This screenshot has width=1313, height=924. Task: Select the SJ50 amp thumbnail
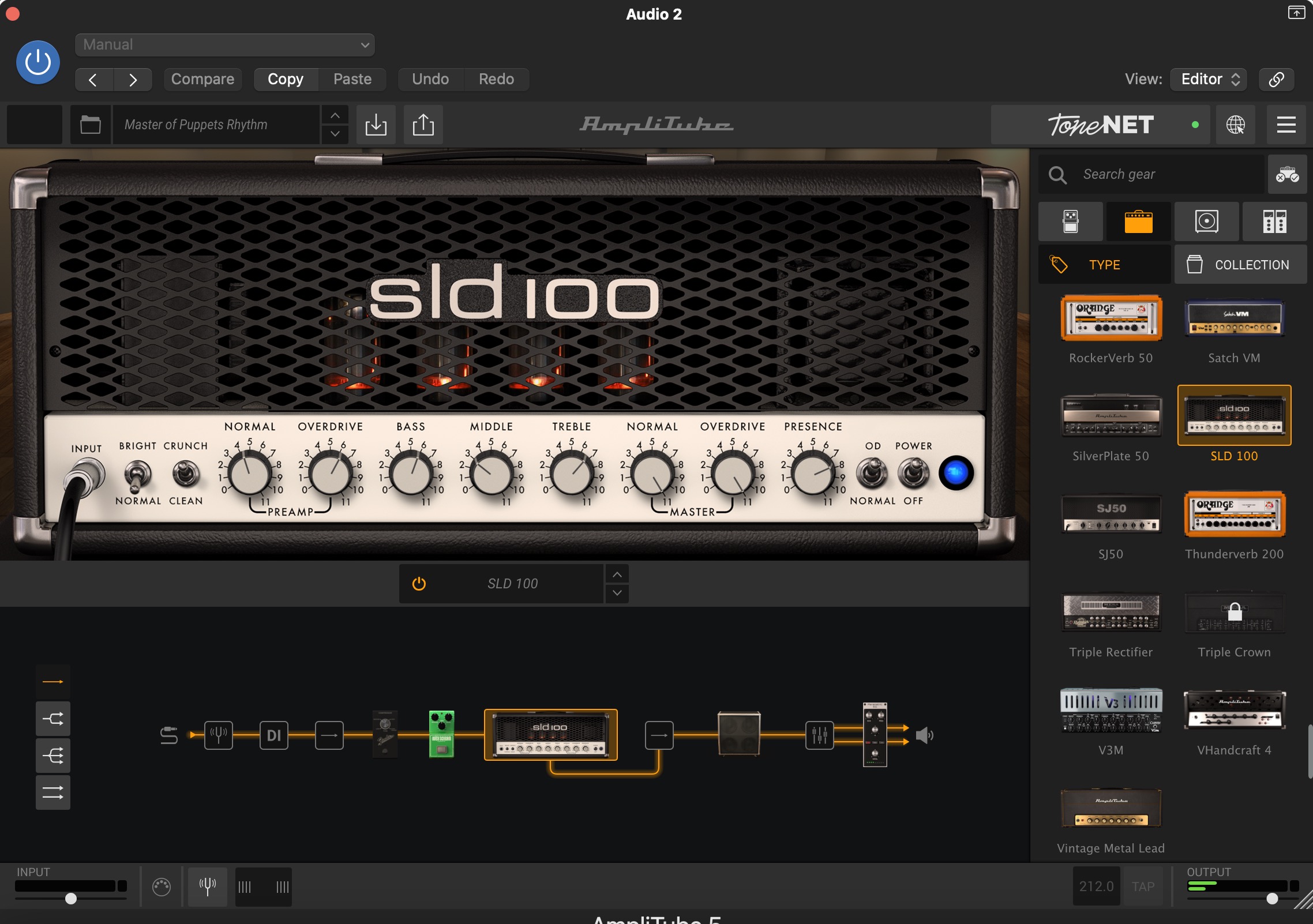pyautogui.click(x=1111, y=514)
